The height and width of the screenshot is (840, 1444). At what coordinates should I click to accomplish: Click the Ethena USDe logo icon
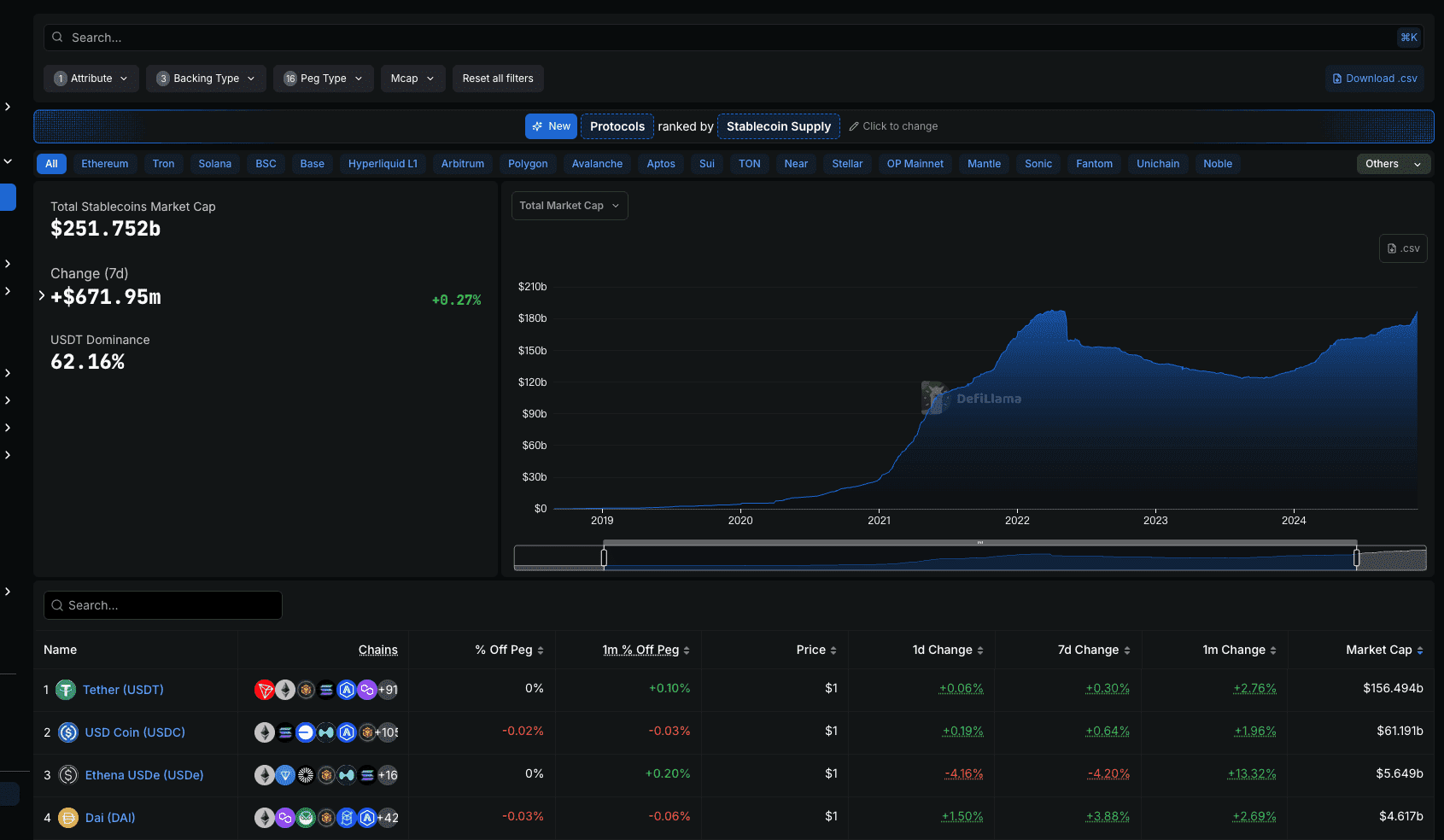pyautogui.click(x=68, y=775)
